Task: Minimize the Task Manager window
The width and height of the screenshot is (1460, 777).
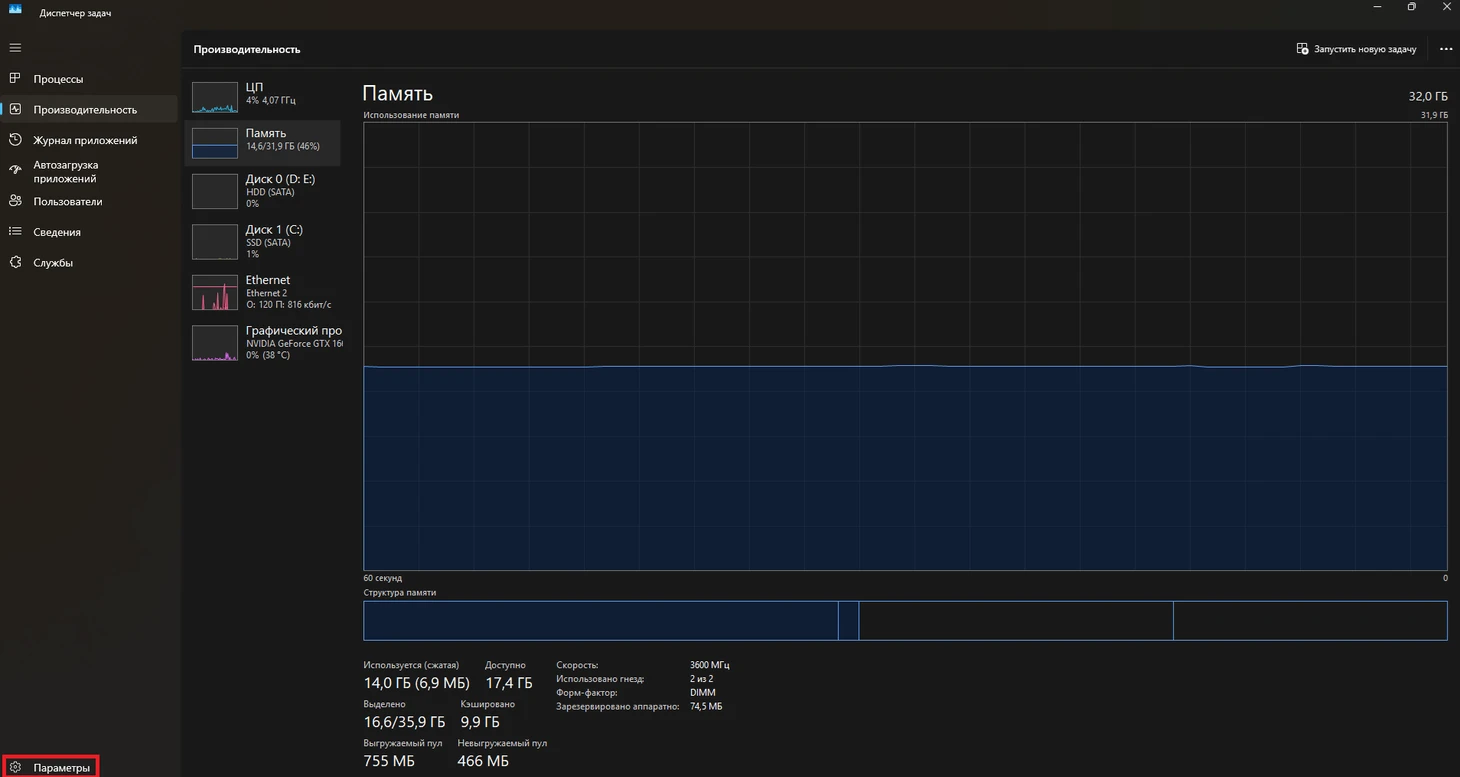Action: click(x=1377, y=6)
